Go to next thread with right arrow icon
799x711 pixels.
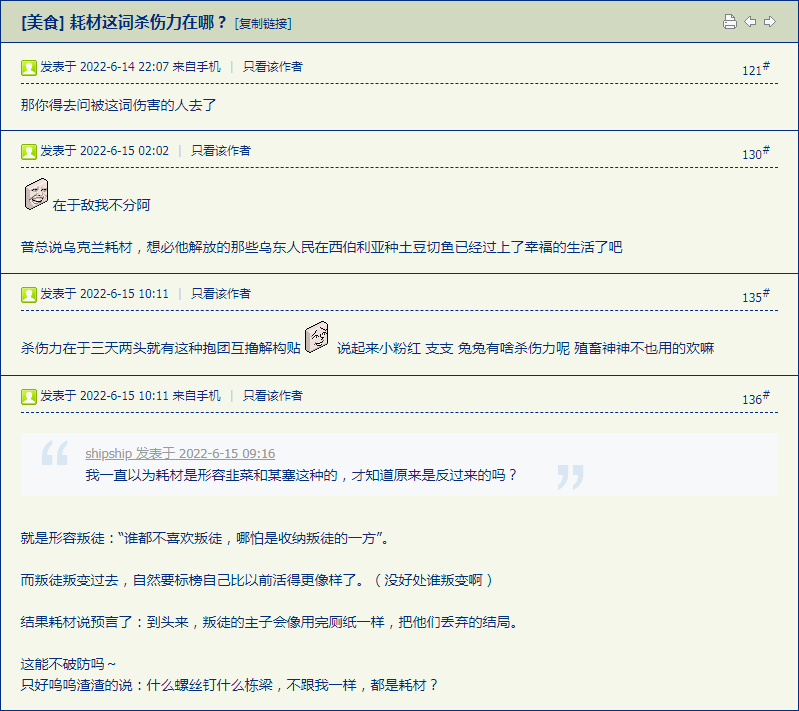(770, 21)
